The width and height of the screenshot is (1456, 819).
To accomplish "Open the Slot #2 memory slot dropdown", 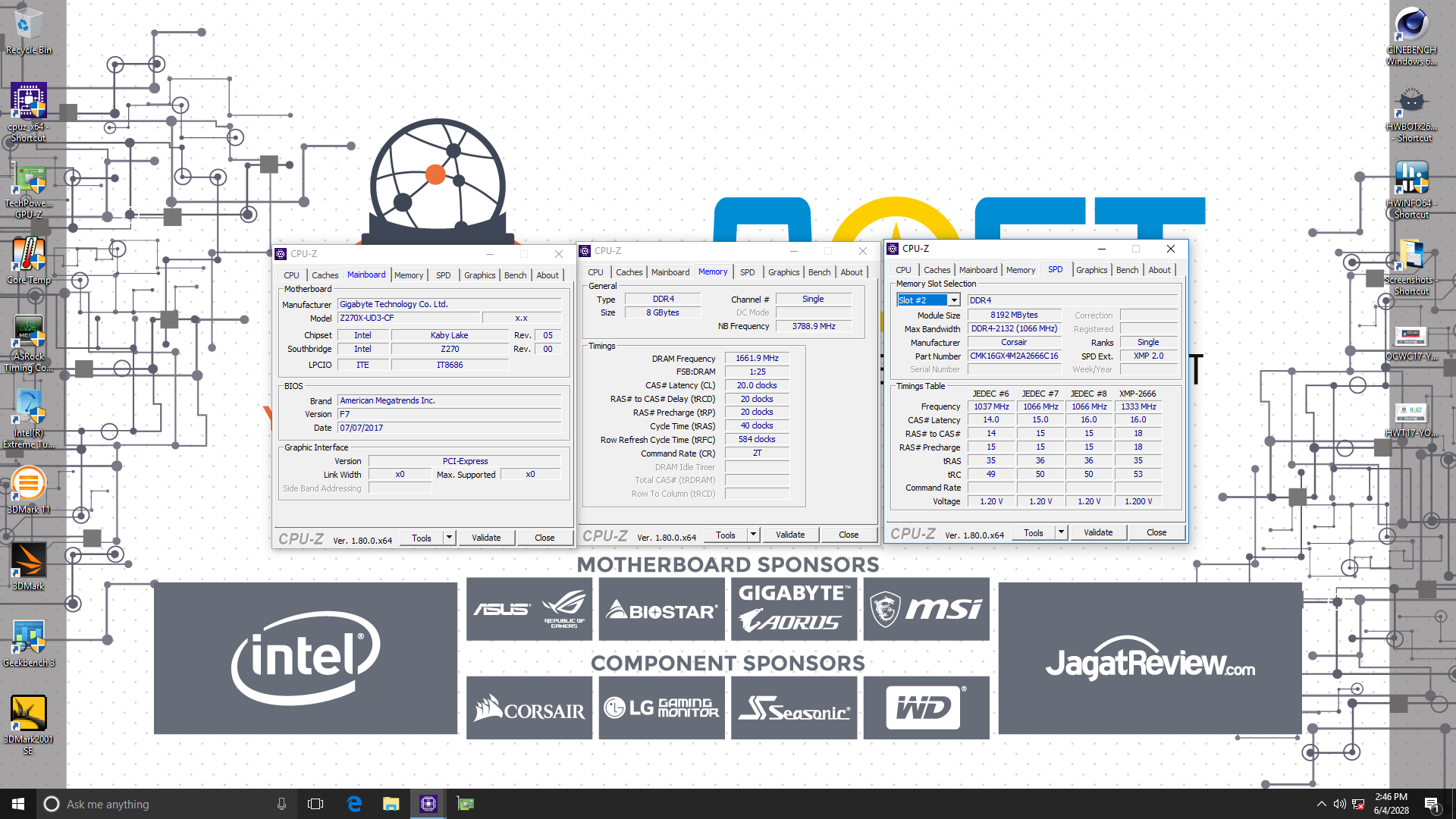I will click(x=954, y=300).
